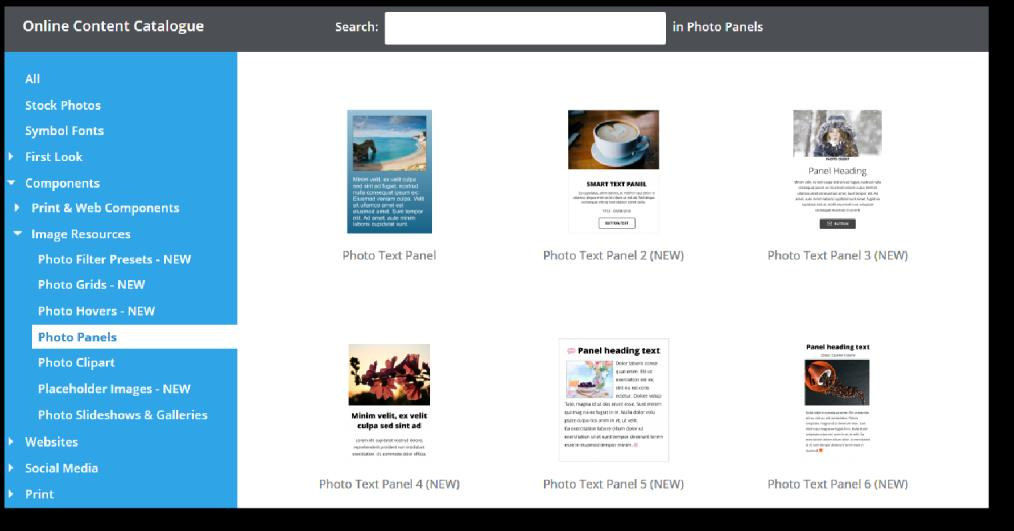Image resolution: width=1014 pixels, height=531 pixels.
Task: Expand the Print category arrow
Action: coord(11,494)
